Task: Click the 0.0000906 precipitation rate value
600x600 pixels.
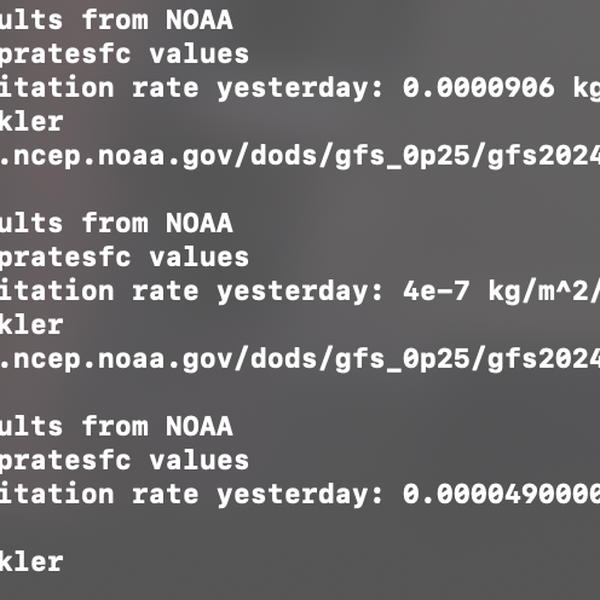Action: click(478, 88)
